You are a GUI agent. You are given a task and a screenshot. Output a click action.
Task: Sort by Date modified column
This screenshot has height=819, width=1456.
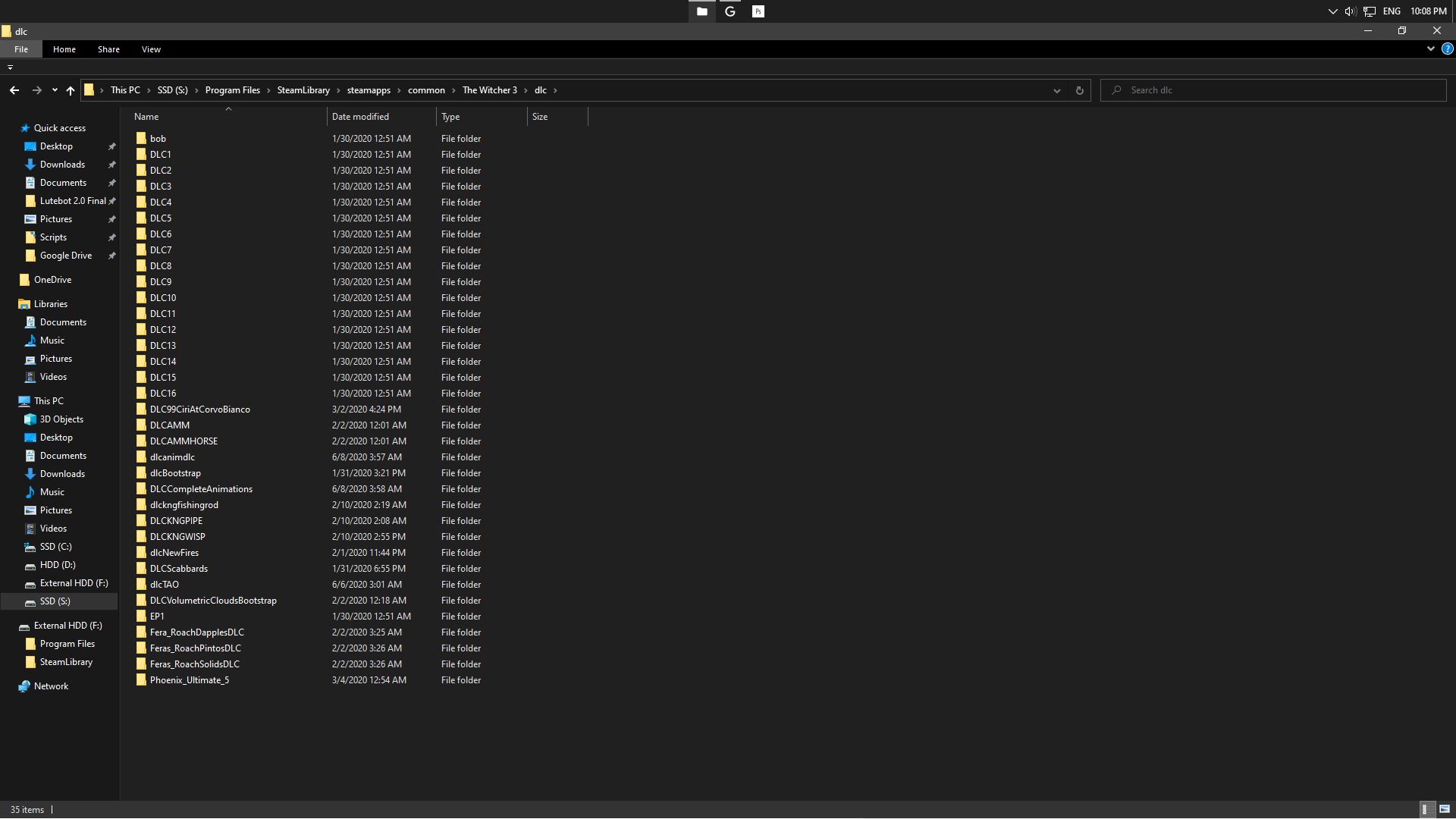[382, 117]
